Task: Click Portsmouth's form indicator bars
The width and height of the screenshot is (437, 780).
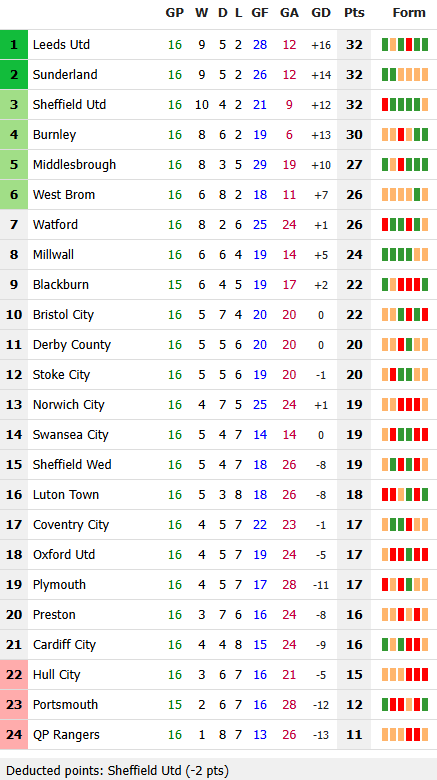Action: pos(405,705)
